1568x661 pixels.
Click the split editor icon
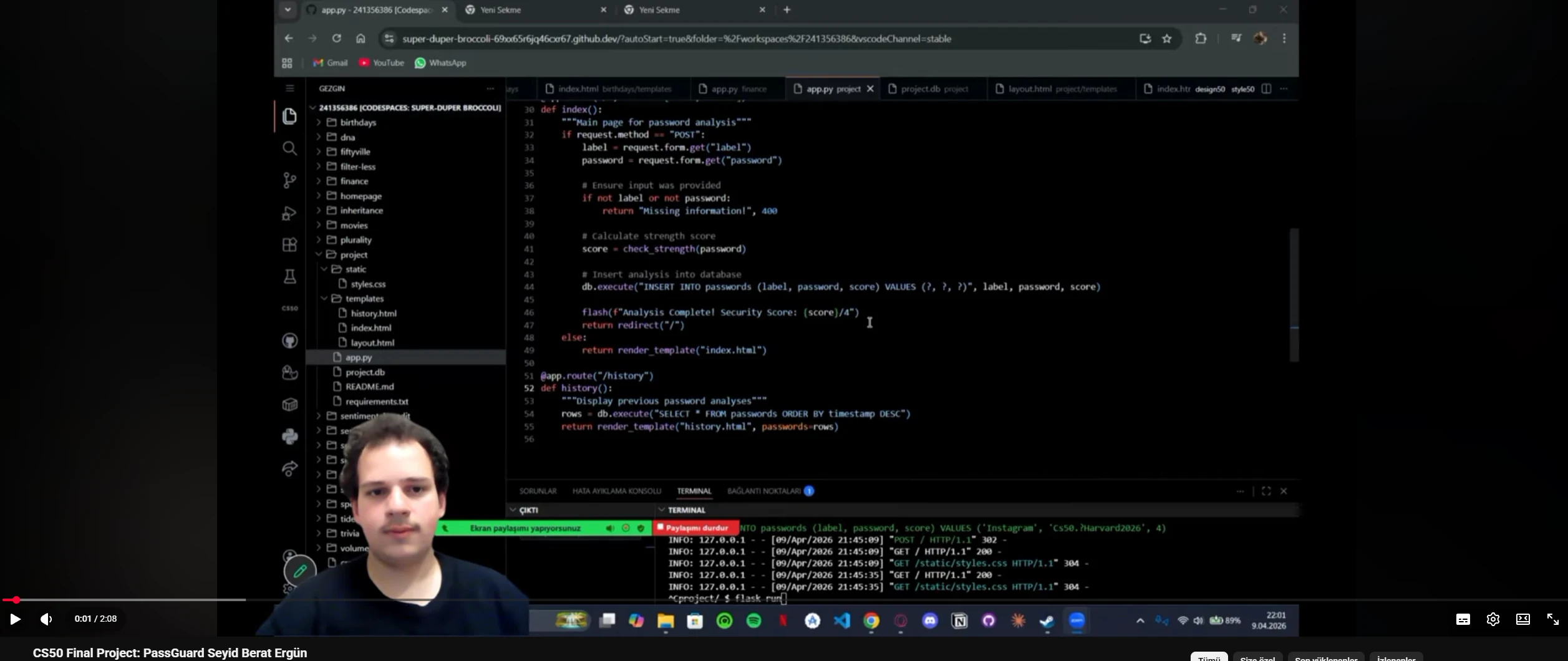pyautogui.click(x=1266, y=89)
